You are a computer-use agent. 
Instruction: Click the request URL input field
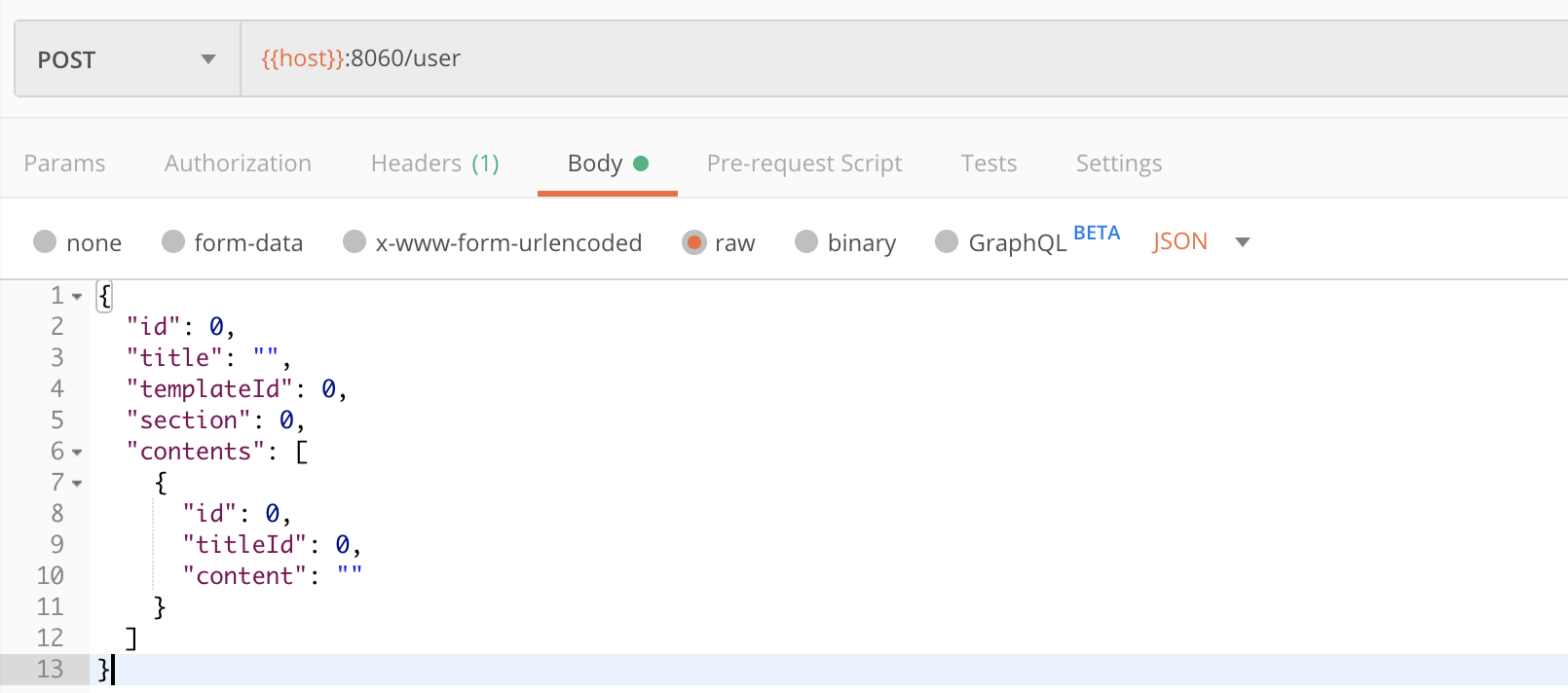click(x=877, y=58)
